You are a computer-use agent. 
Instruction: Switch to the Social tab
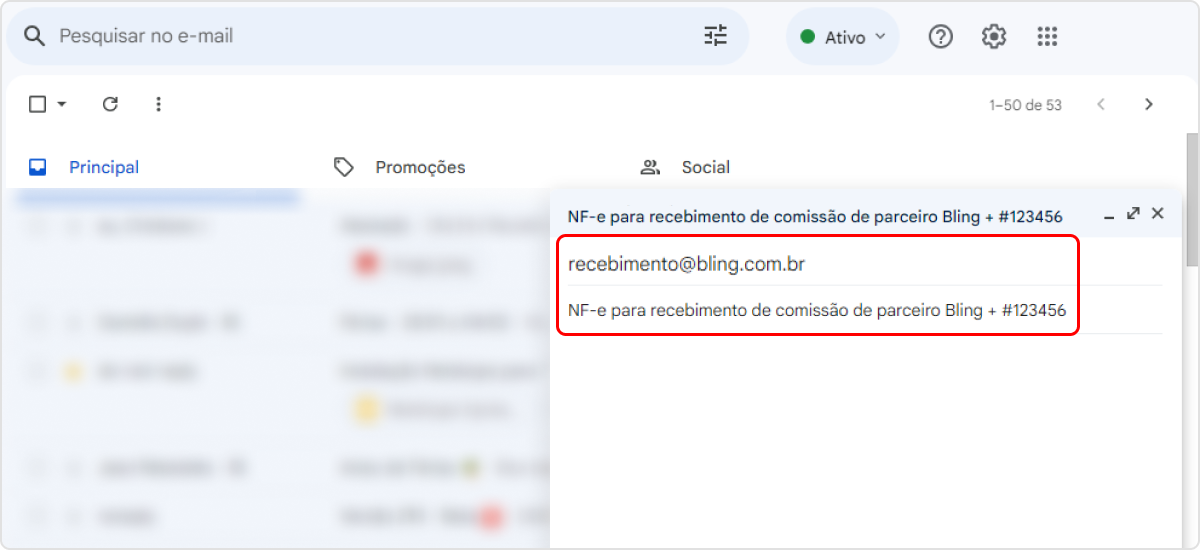click(685, 167)
